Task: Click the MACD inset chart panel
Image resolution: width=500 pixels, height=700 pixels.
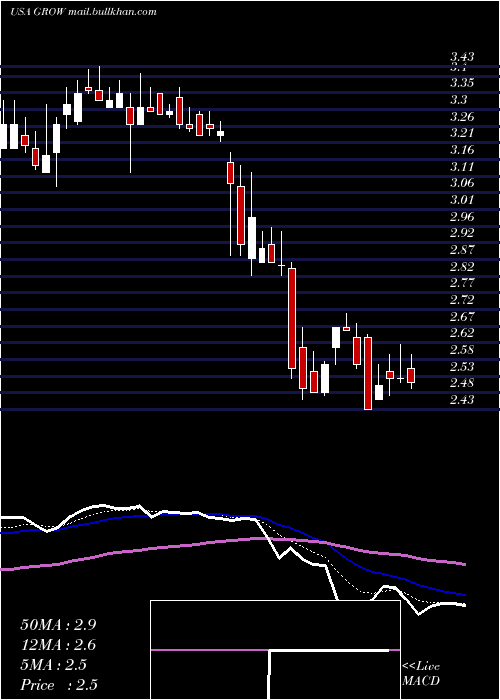Action: coord(275,650)
